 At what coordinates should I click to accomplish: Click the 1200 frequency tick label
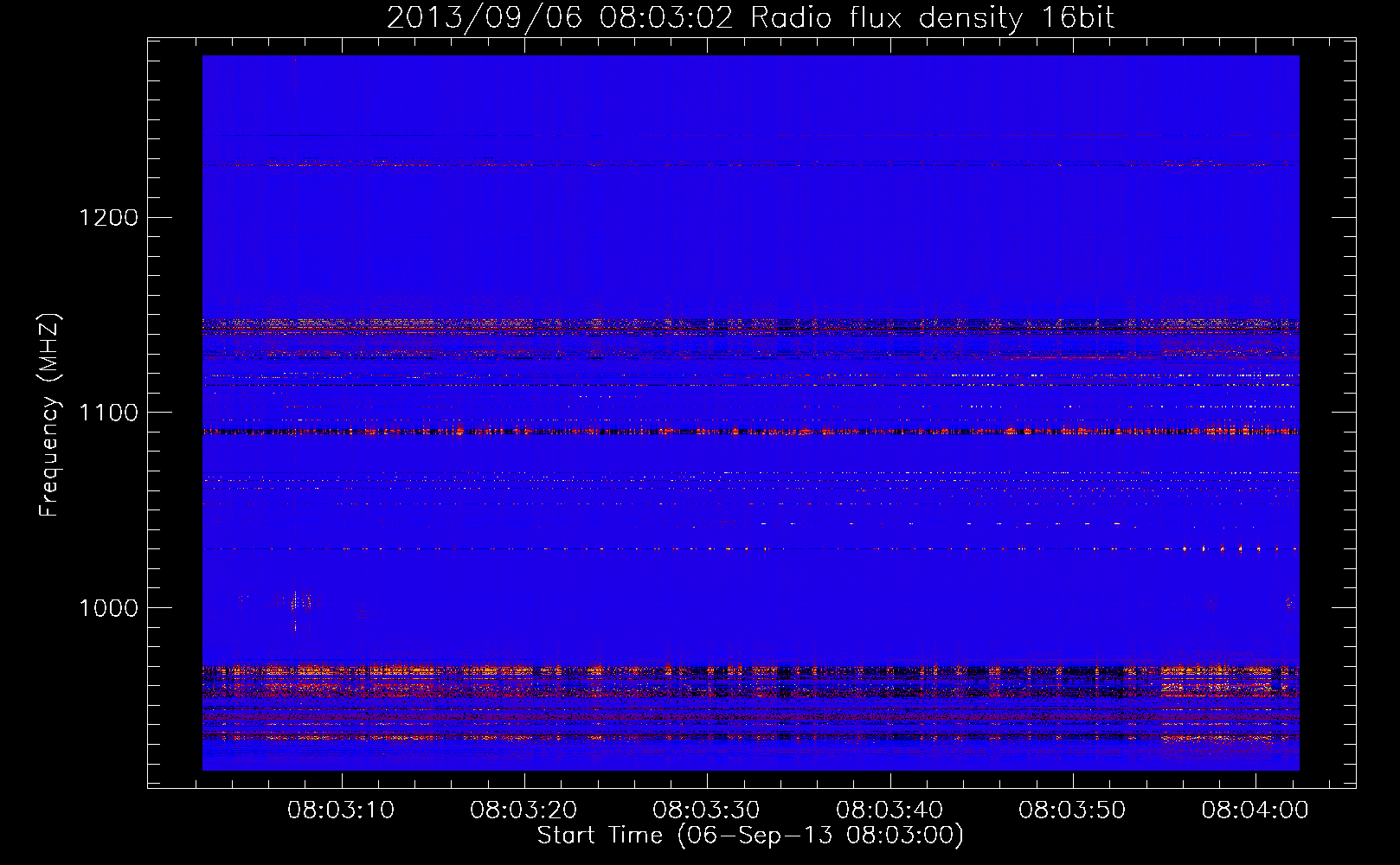pyautogui.click(x=108, y=217)
